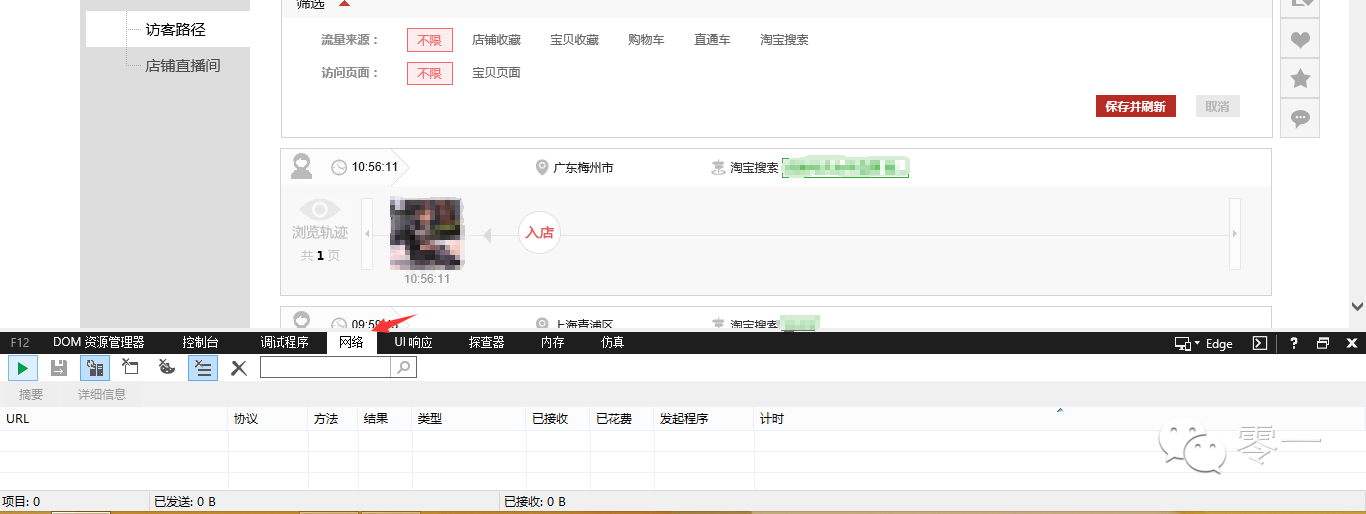Go to previous page of browsing trail
This screenshot has width=1366, height=514.
(366, 233)
